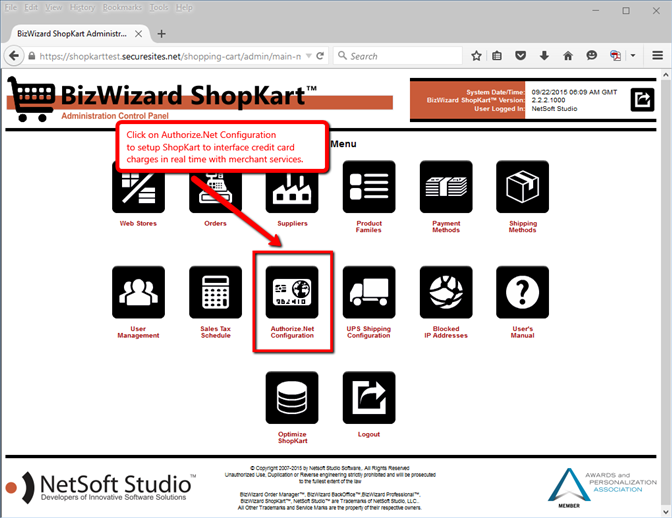672x518 pixels.
Task: Click in the browser Search field
Action: pyautogui.click(x=398, y=56)
